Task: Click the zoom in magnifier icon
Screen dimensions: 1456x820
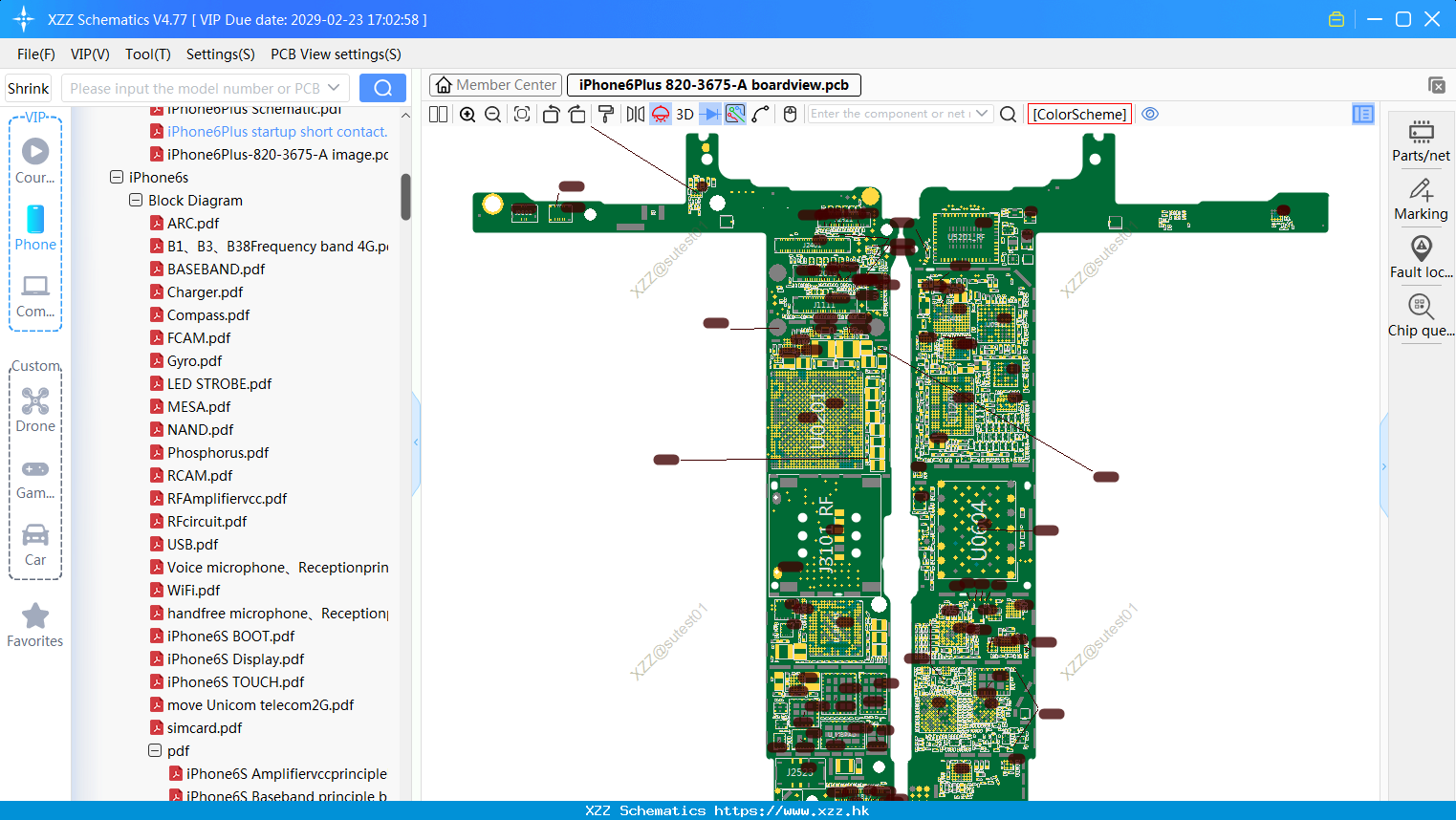Action: click(467, 115)
